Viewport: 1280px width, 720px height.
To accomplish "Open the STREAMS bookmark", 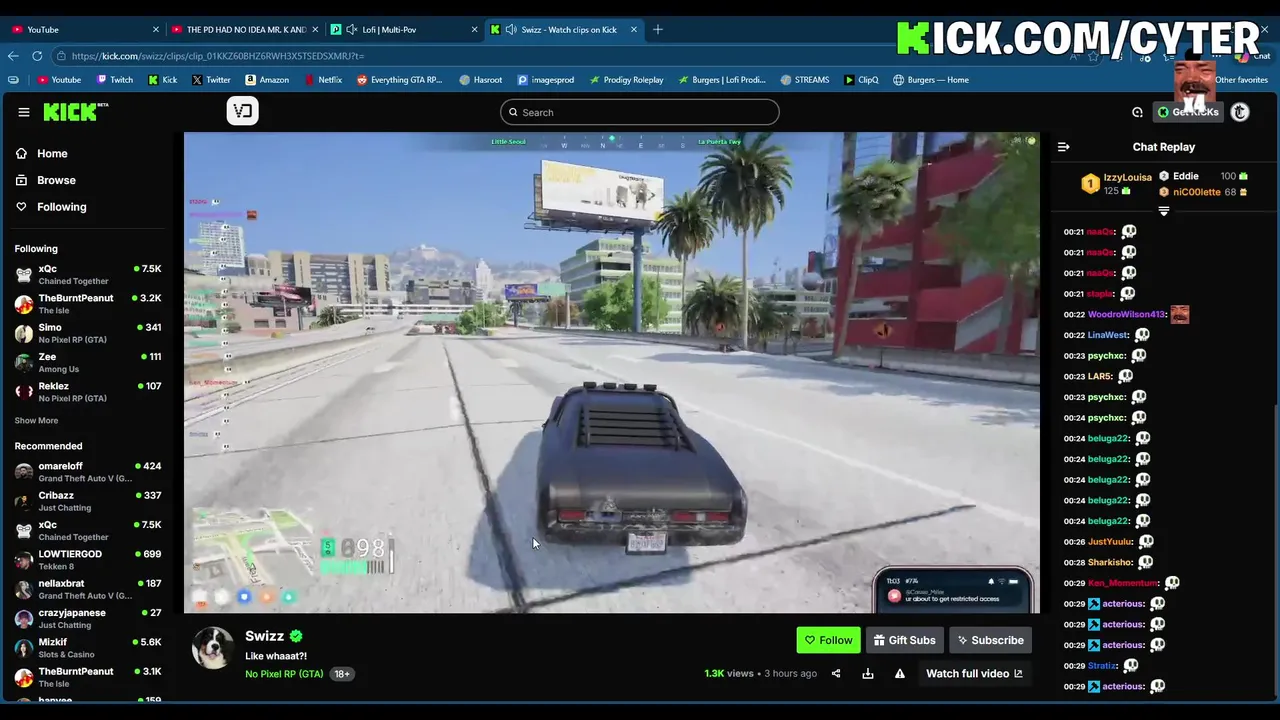I will pos(805,80).
